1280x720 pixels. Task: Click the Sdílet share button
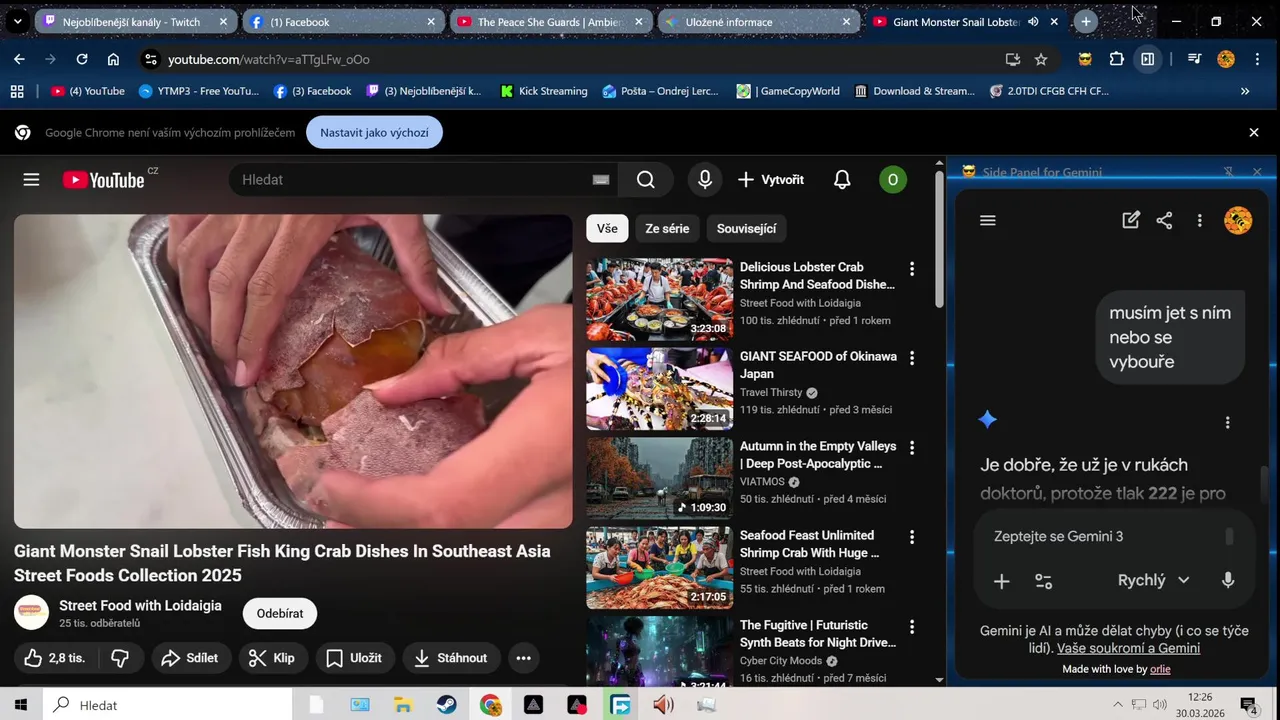click(190, 658)
